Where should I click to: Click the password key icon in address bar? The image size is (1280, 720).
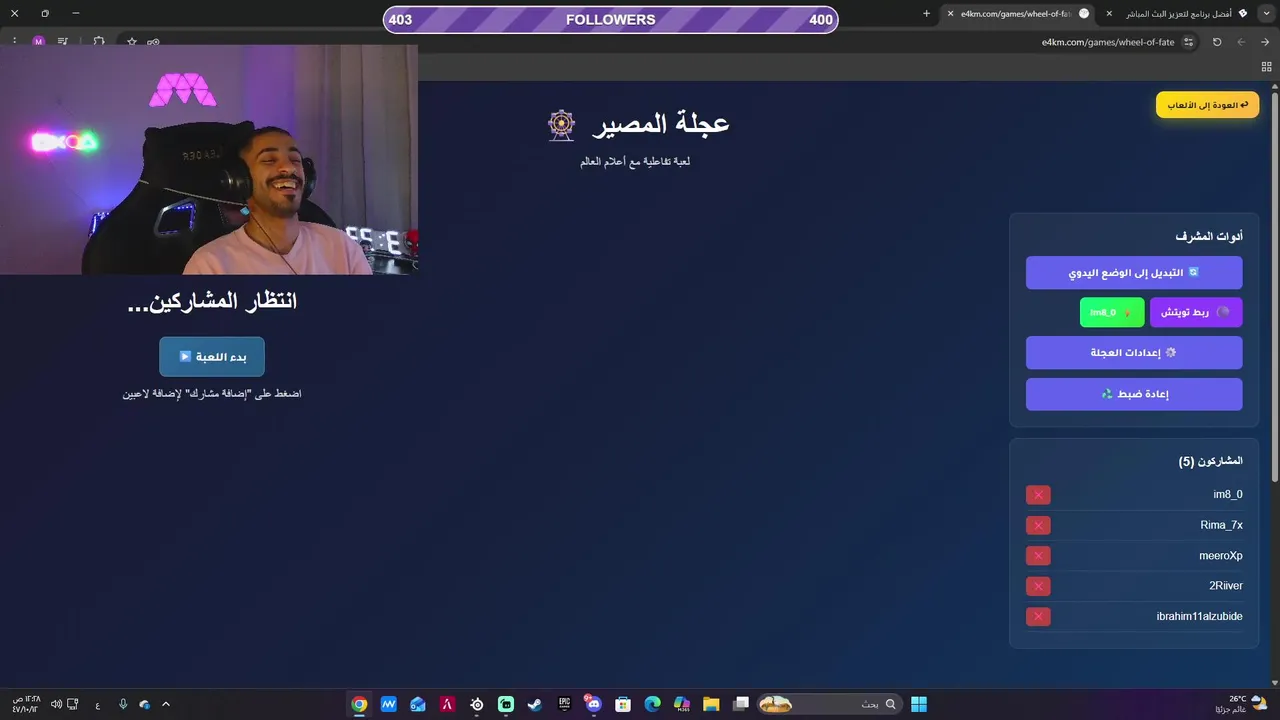click(153, 42)
